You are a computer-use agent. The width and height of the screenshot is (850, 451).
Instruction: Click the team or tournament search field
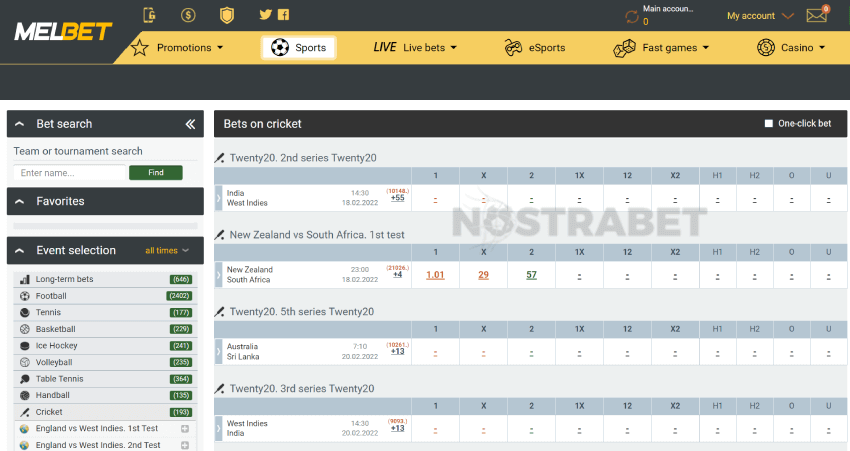coord(69,173)
